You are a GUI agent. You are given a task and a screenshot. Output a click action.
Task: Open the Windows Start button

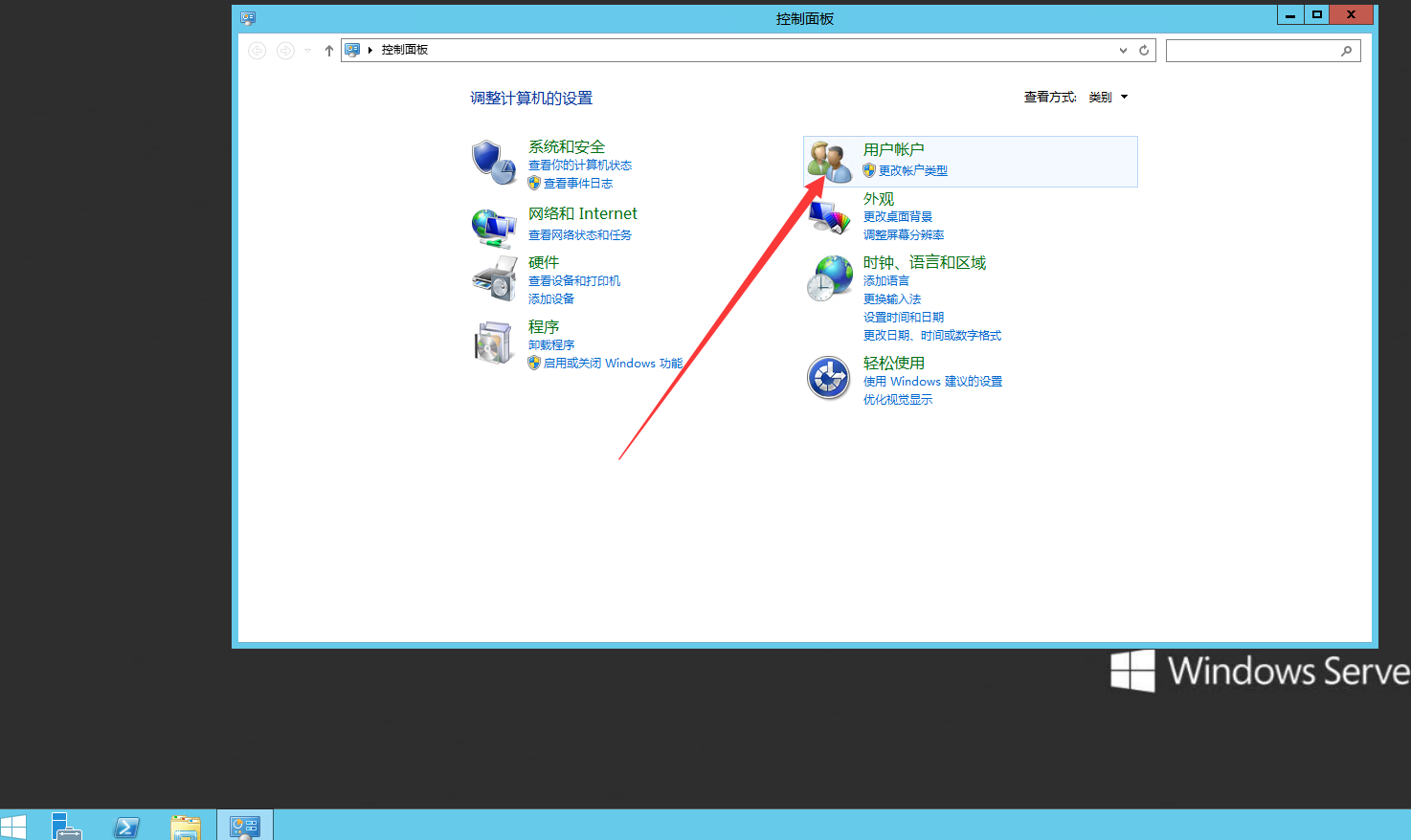point(13,827)
